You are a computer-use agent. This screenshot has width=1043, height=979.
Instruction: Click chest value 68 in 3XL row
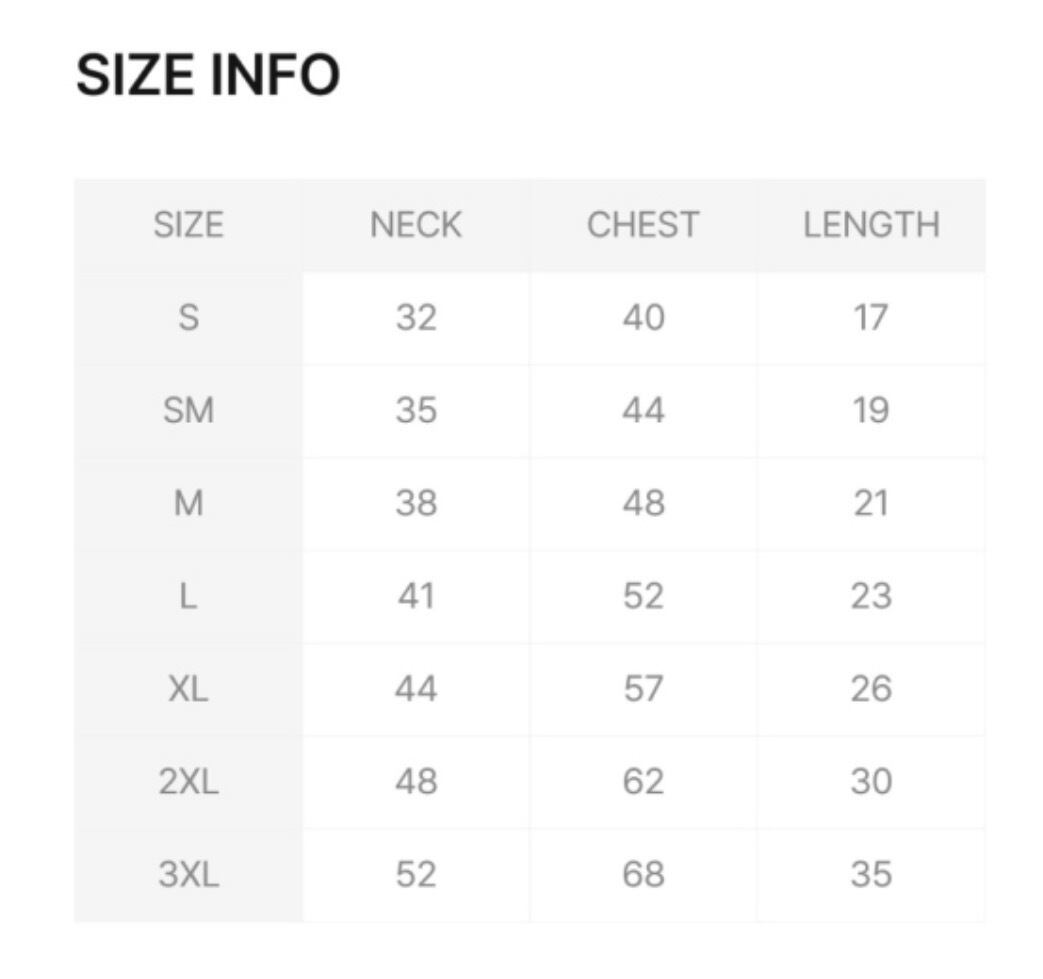642,874
